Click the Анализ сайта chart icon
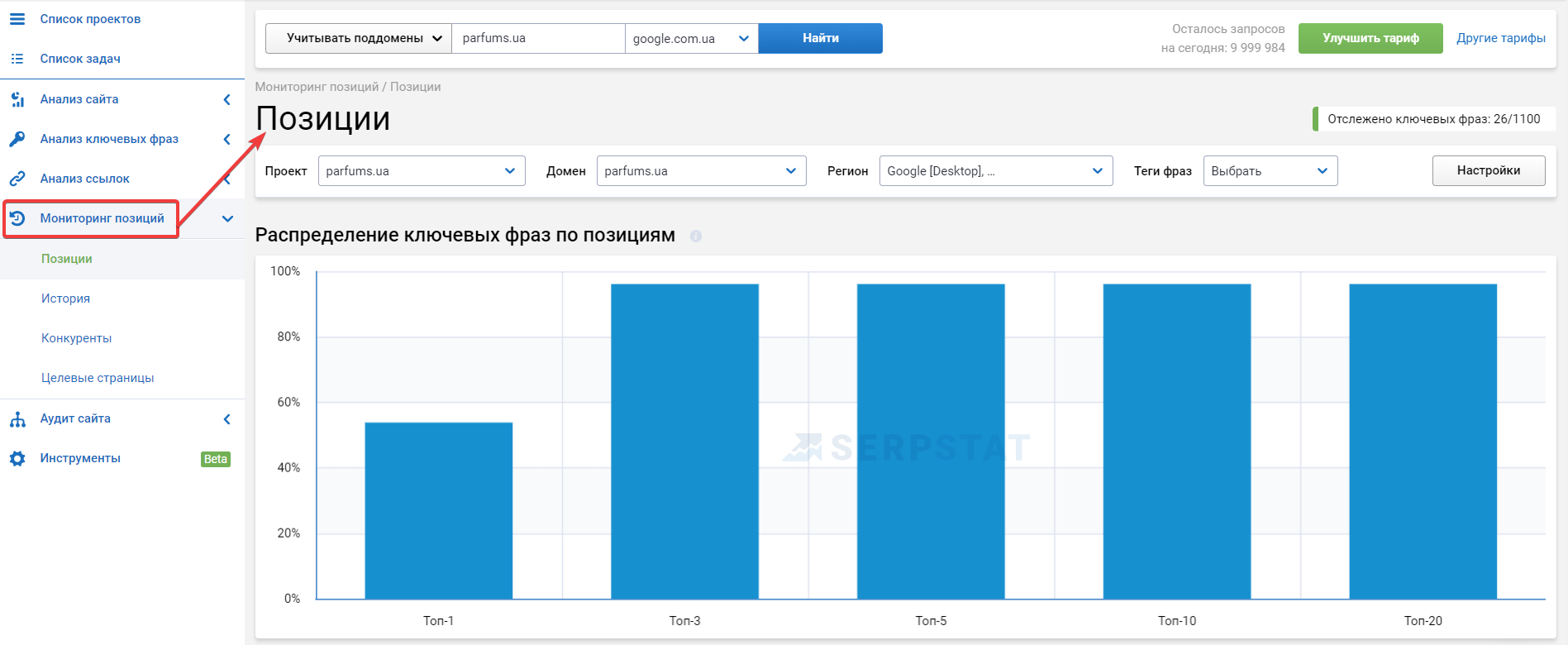 17,99
